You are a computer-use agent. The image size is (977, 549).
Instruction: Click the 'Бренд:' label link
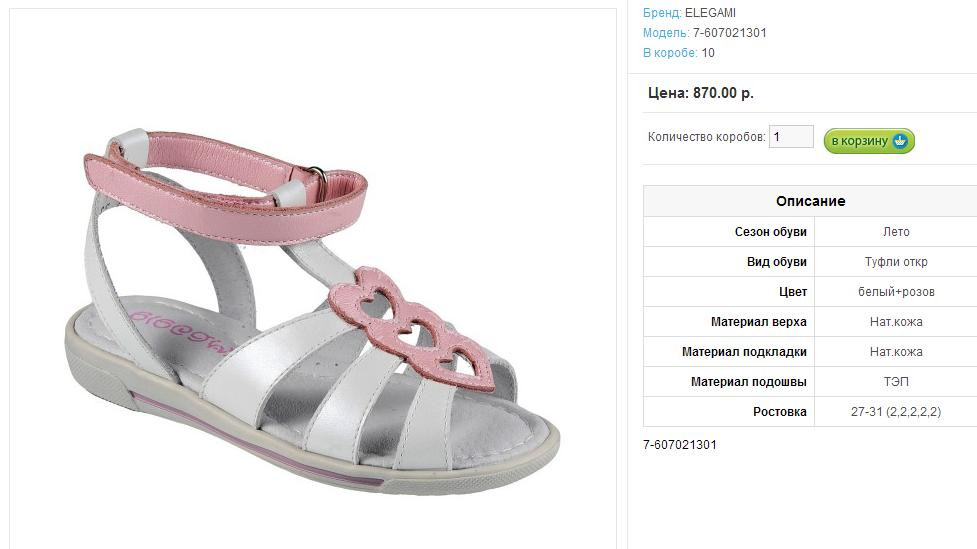click(662, 12)
